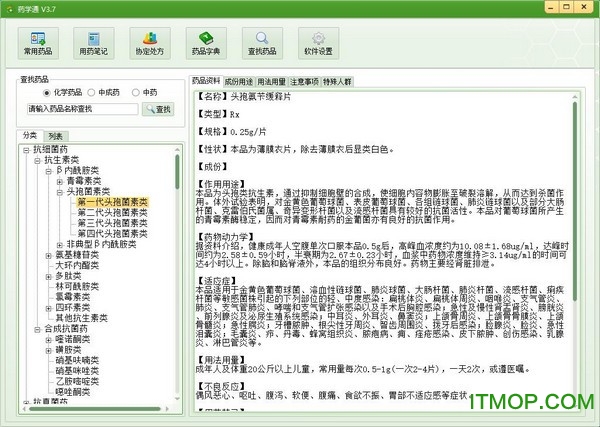Screen dimensions: 600x427
Task: Open 用药笔记 notes icon
Action: pos(94,43)
